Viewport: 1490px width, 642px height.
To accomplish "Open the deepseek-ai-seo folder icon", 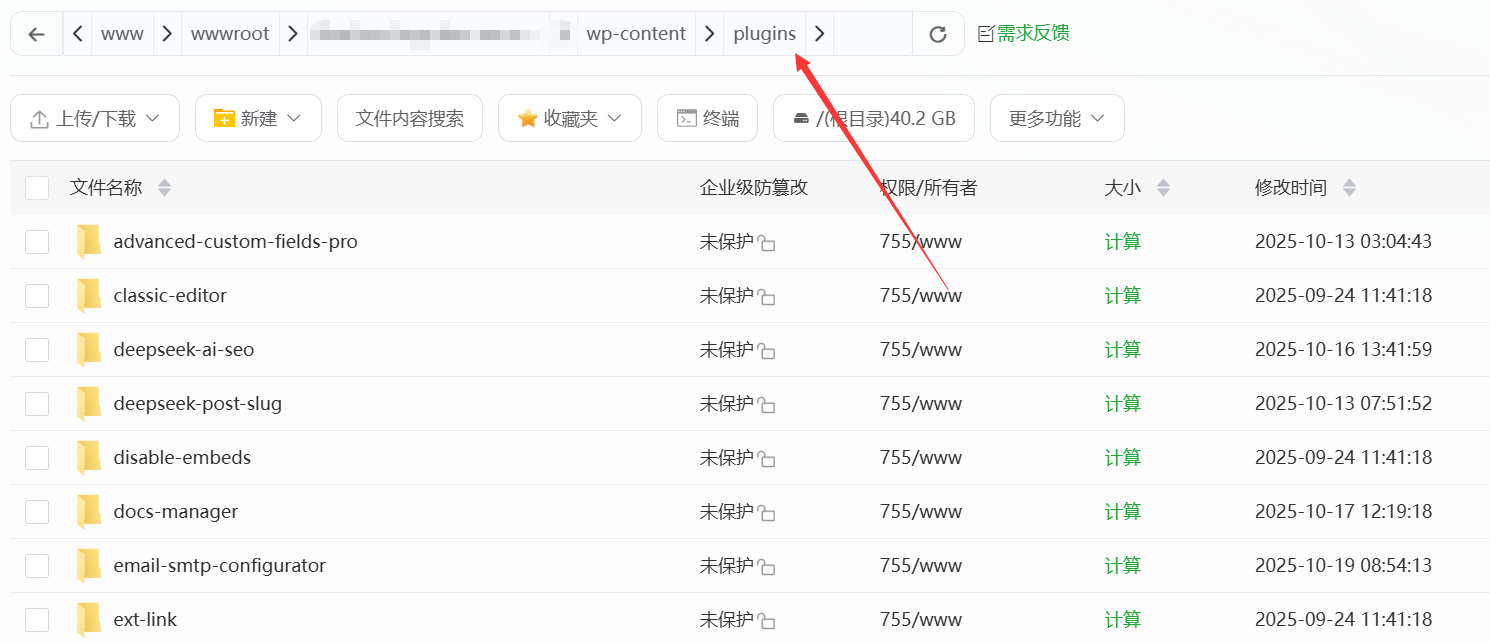I will (x=89, y=349).
